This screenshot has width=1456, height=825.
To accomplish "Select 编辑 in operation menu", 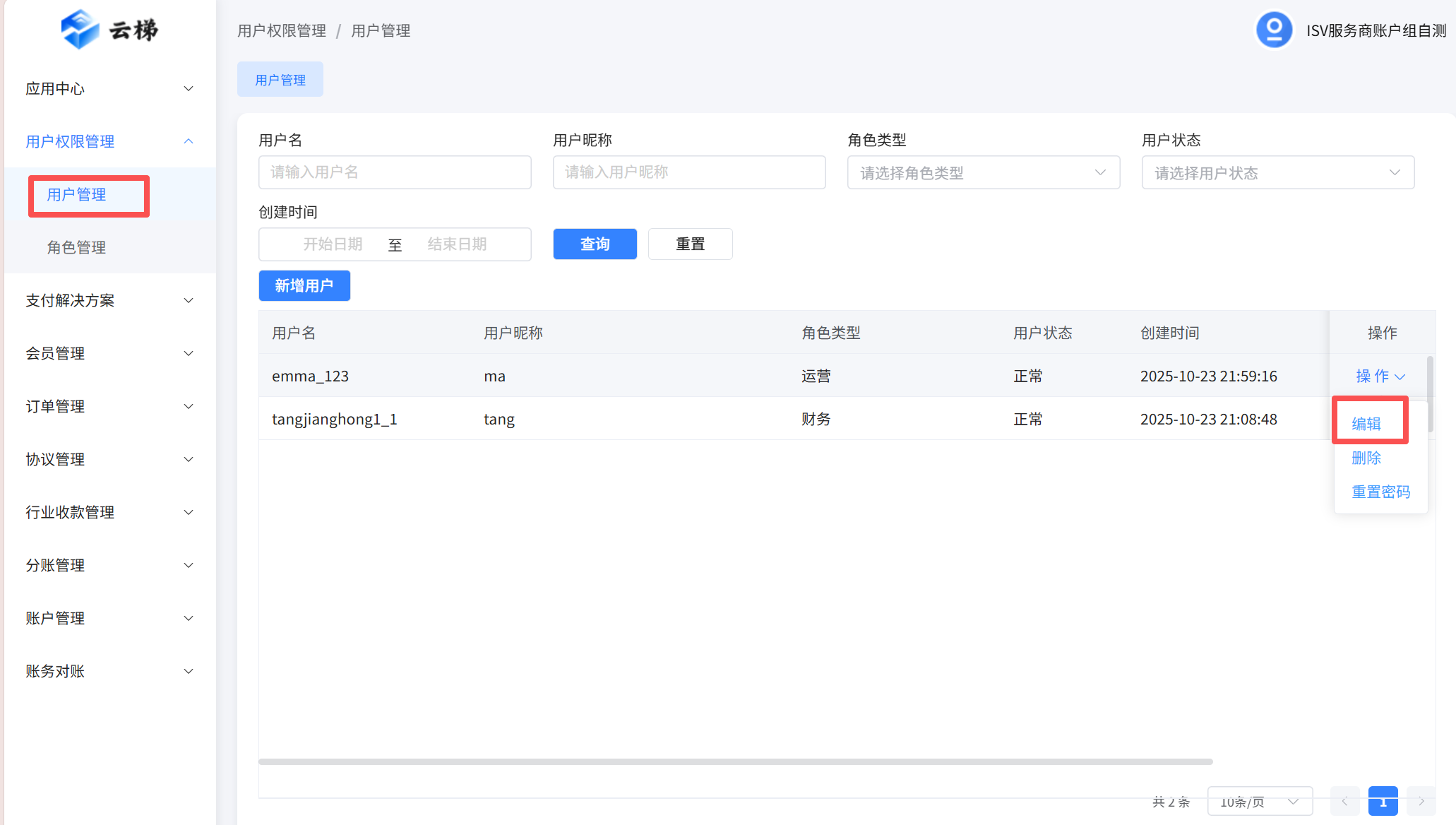I will point(1366,423).
